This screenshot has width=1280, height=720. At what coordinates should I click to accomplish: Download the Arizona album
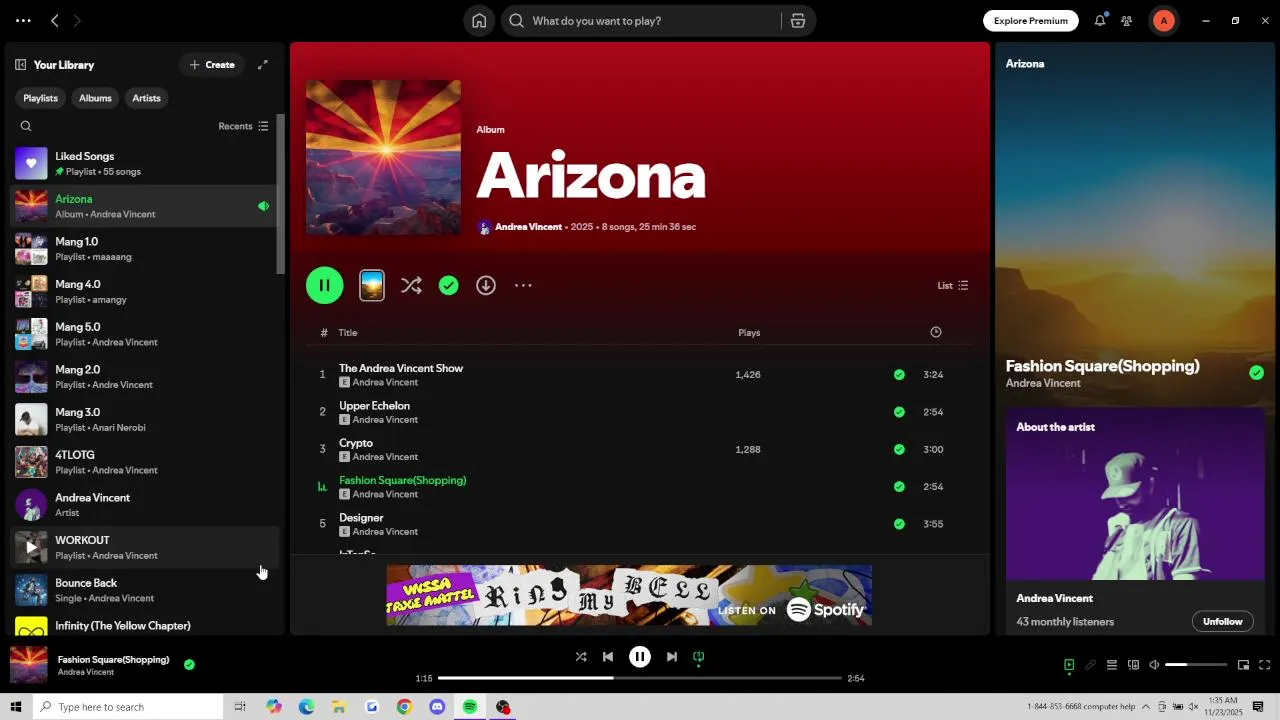[x=486, y=286]
